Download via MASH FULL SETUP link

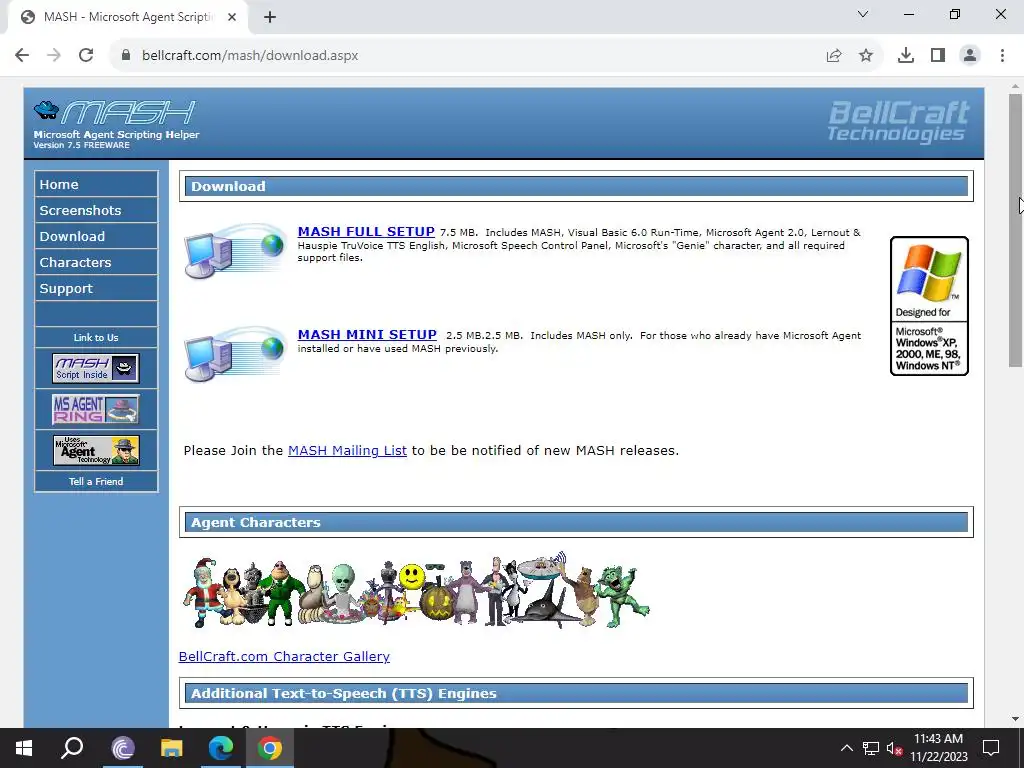click(x=366, y=232)
